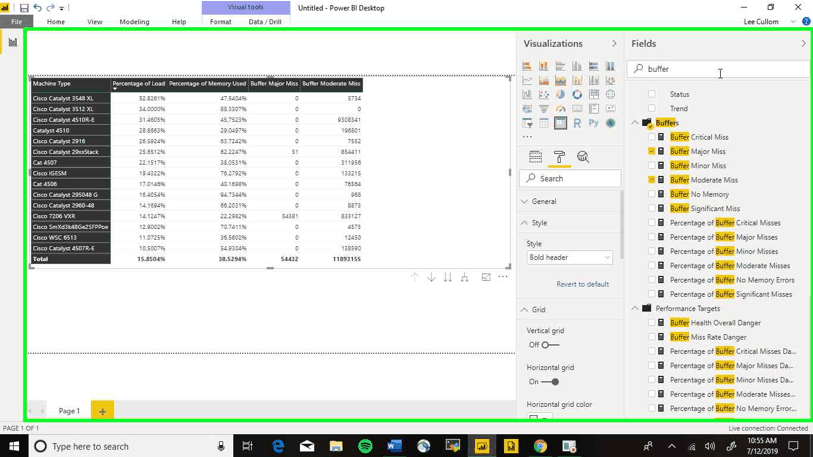
Task: Select the funnel chart visual
Action: tap(543, 109)
